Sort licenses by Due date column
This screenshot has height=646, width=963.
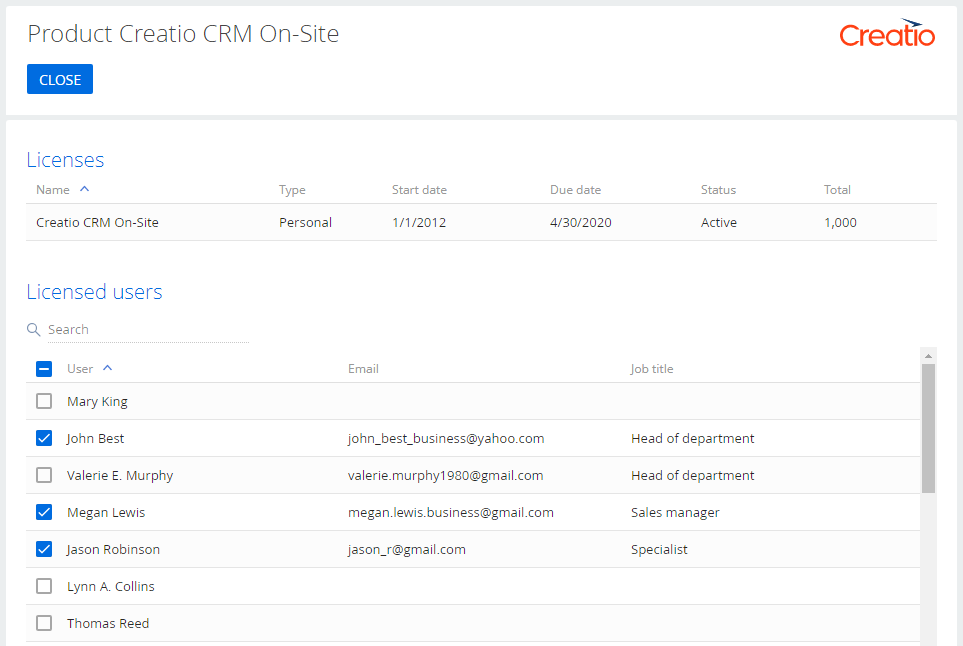click(575, 190)
